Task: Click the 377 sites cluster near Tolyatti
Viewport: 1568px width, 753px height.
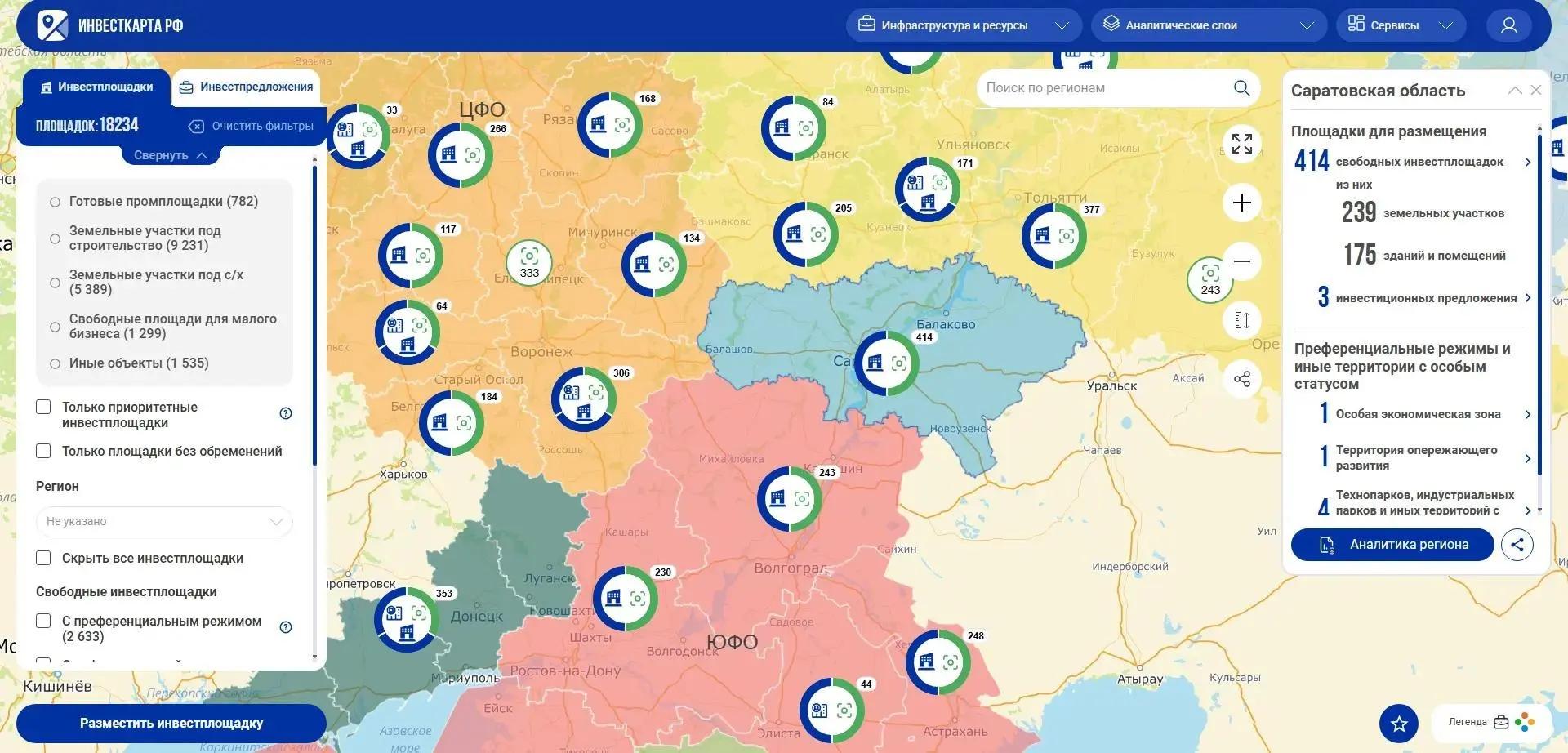Action: tap(1054, 235)
